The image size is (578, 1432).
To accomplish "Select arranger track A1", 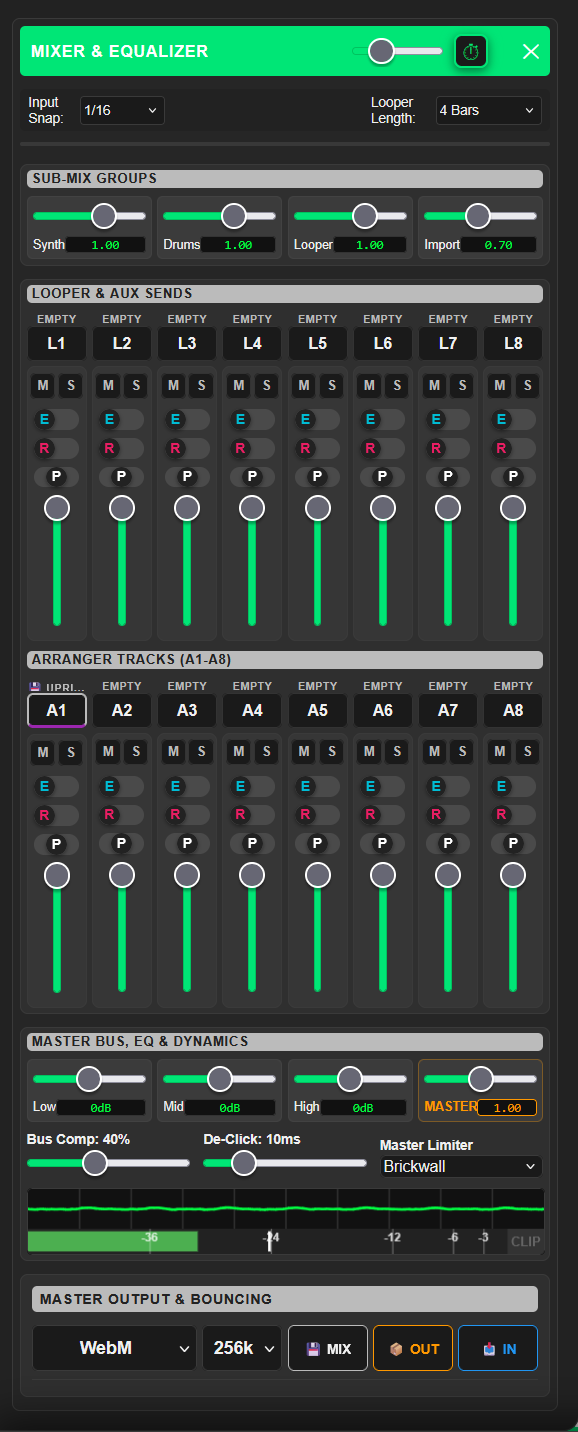I will click(x=57, y=710).
